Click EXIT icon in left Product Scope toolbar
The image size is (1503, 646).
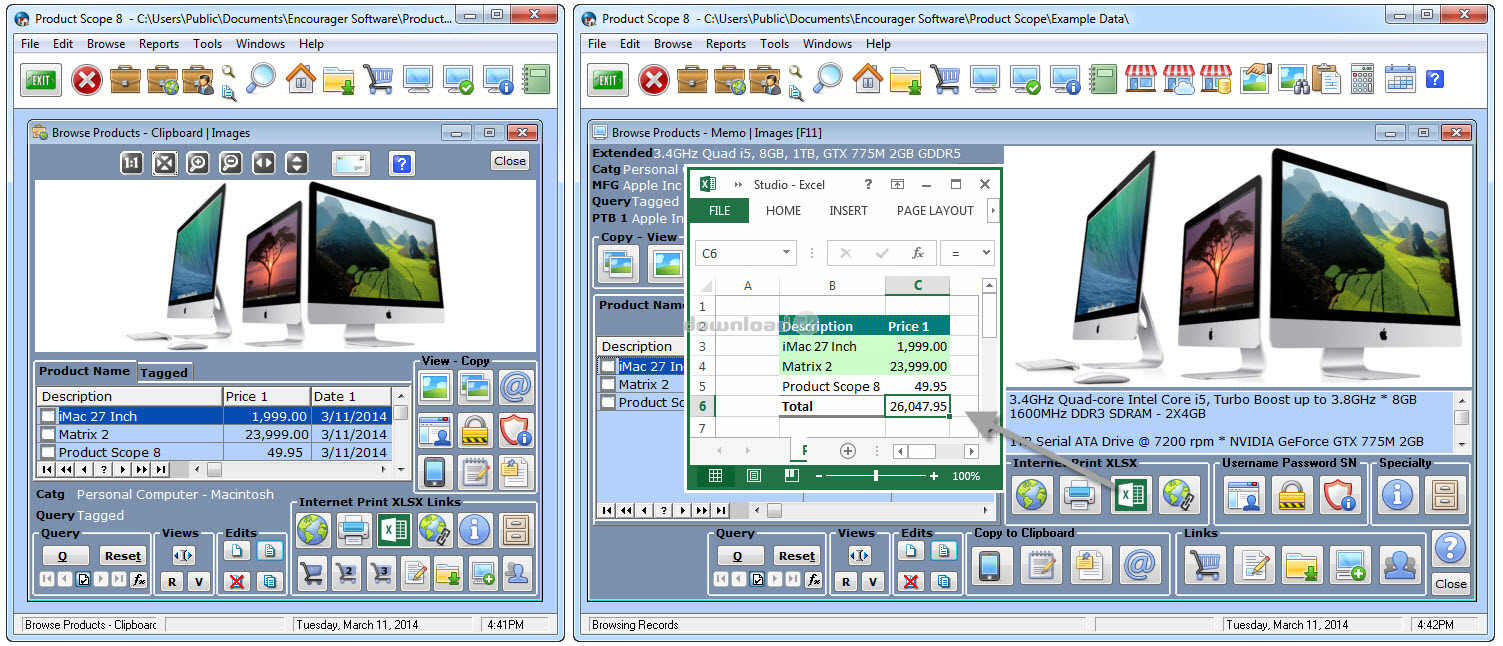point(41,80)
